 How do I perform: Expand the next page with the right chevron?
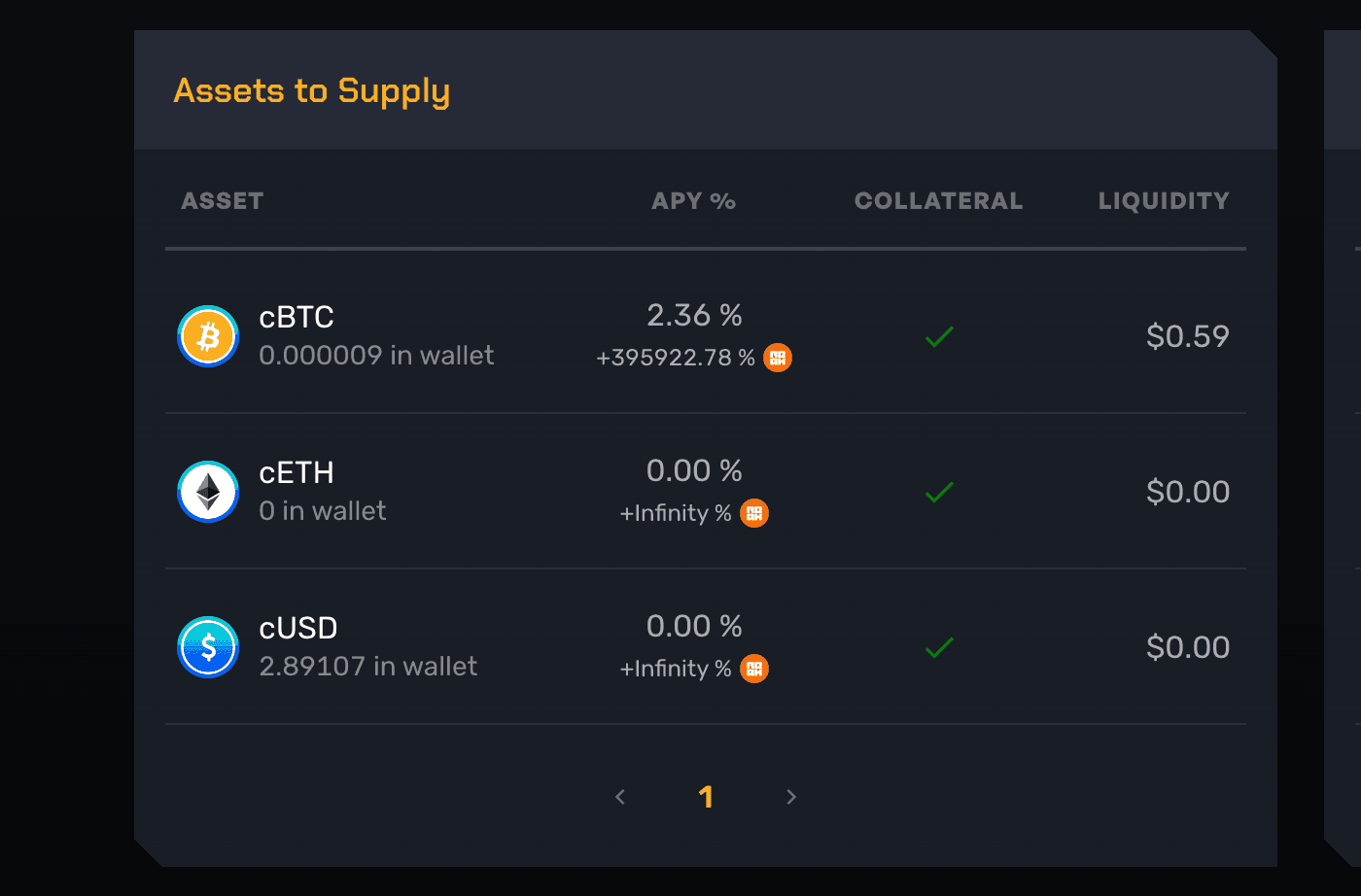click(790, 796)
